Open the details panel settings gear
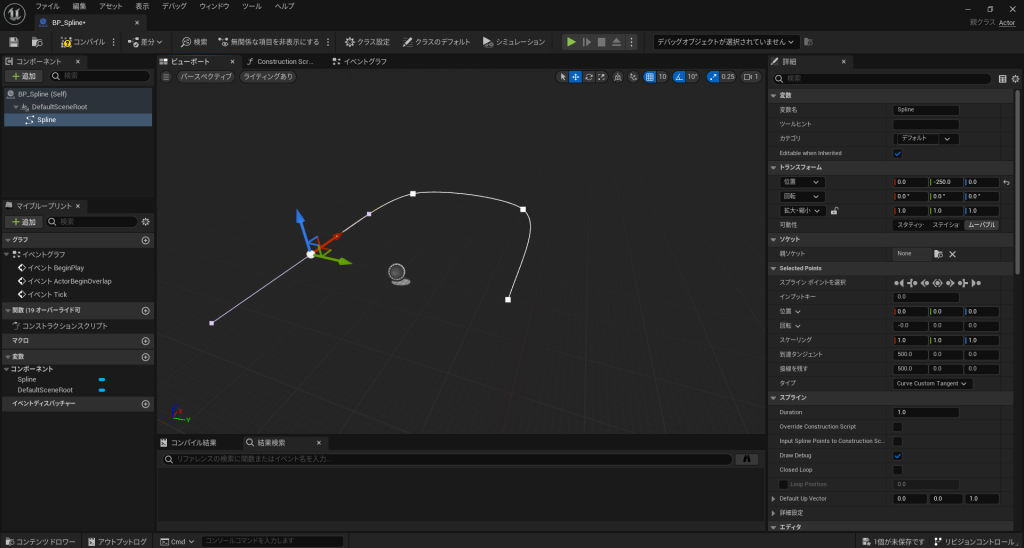 pyautogui.click(x=1014, y=78)
